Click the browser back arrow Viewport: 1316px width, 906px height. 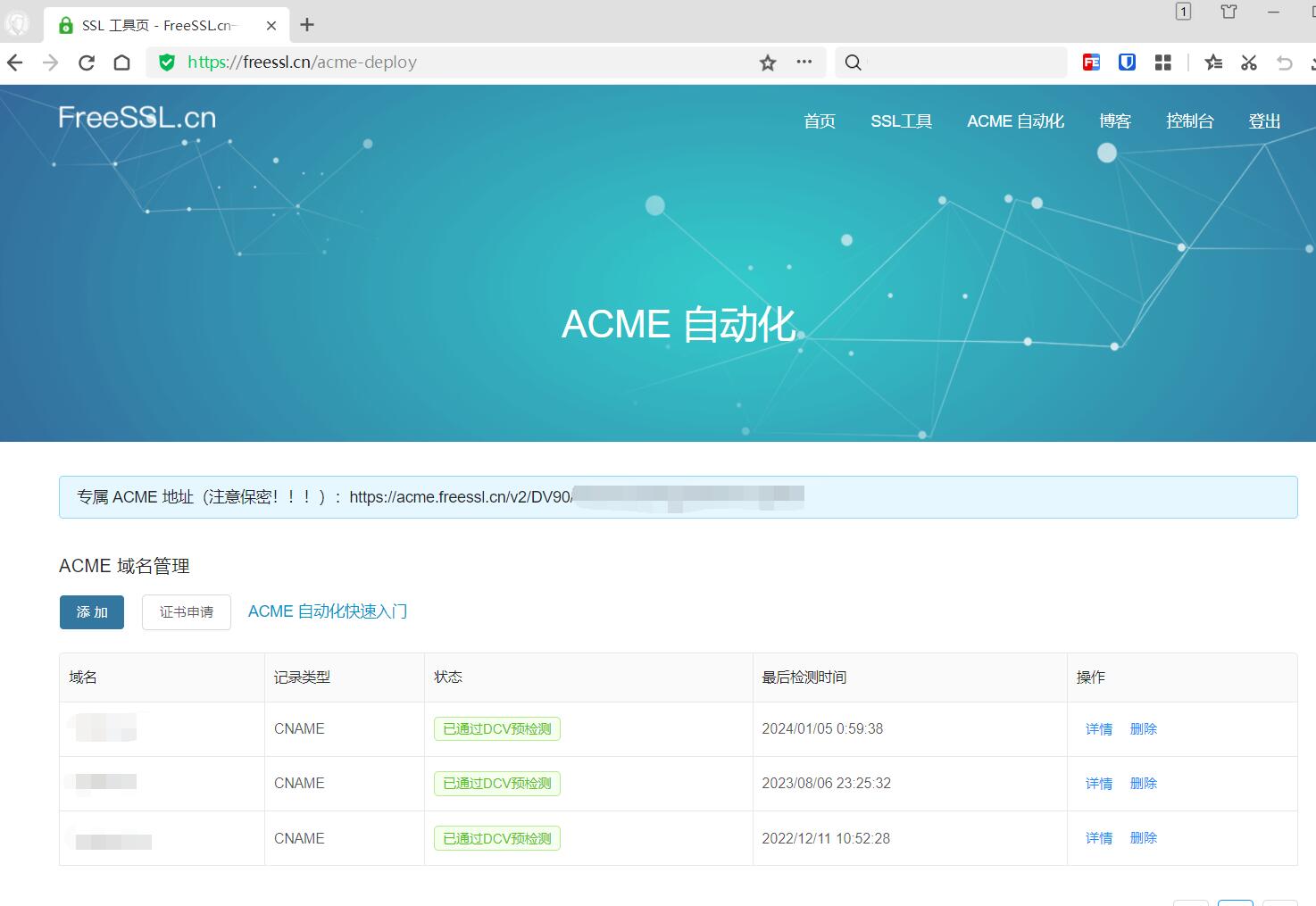(x=15, y=62)
